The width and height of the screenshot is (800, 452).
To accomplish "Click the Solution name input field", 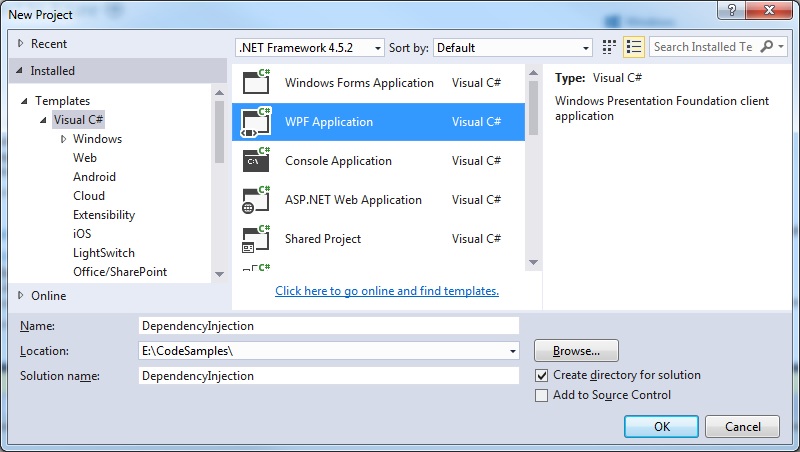I will (329, 376).
